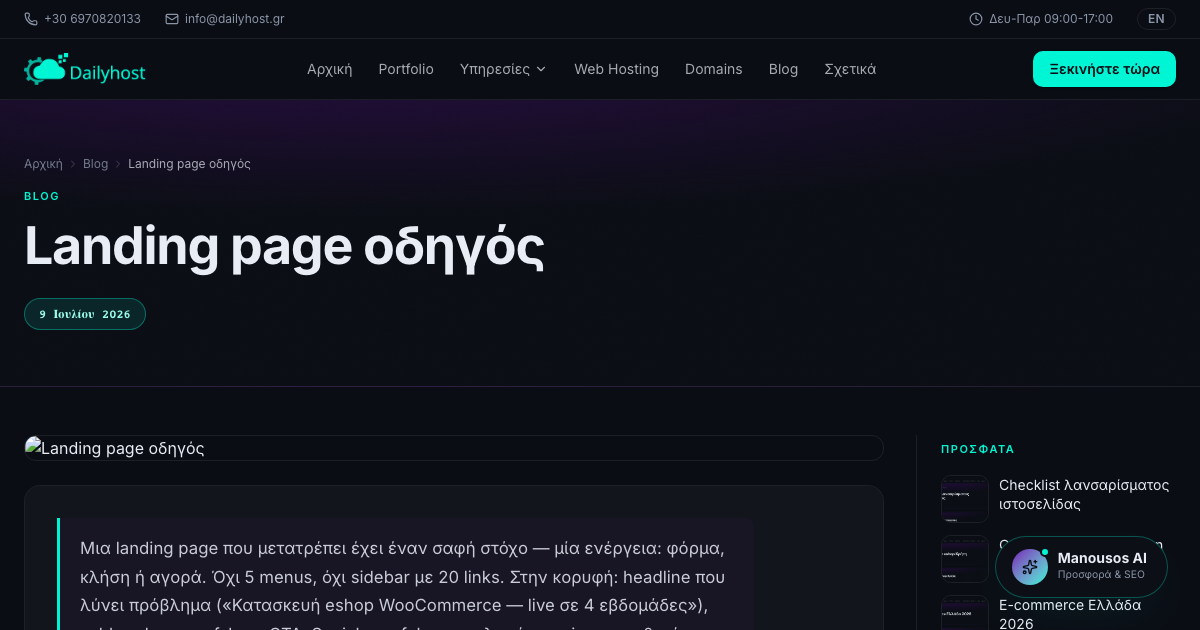Go to the Αρχική breadcrumb link
This screenshot has height=630, width=1200.
coord(43,163)
